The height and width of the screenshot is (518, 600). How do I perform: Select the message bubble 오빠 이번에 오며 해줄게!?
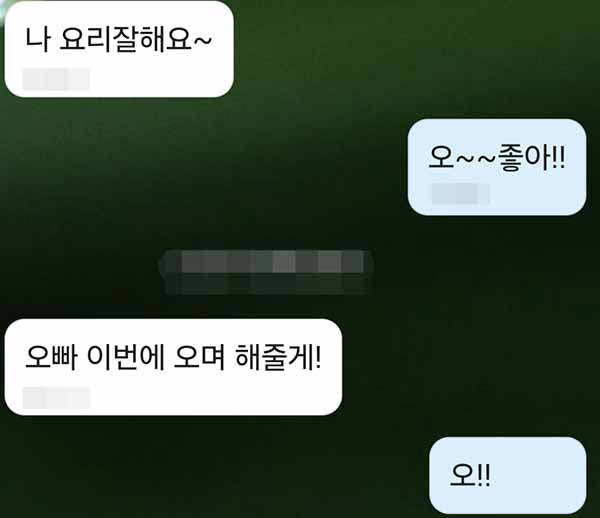tap(173, 367)
